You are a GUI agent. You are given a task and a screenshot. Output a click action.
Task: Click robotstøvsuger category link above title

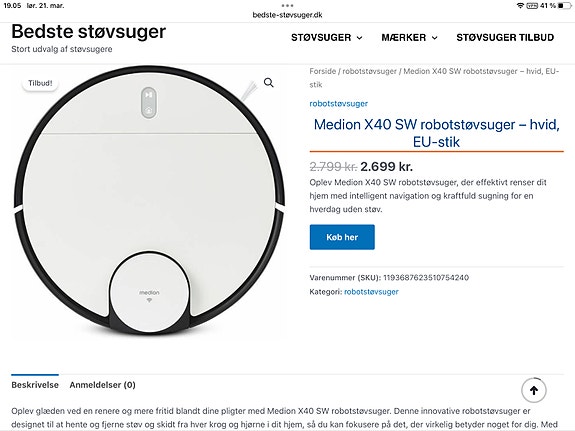point(338,103)
